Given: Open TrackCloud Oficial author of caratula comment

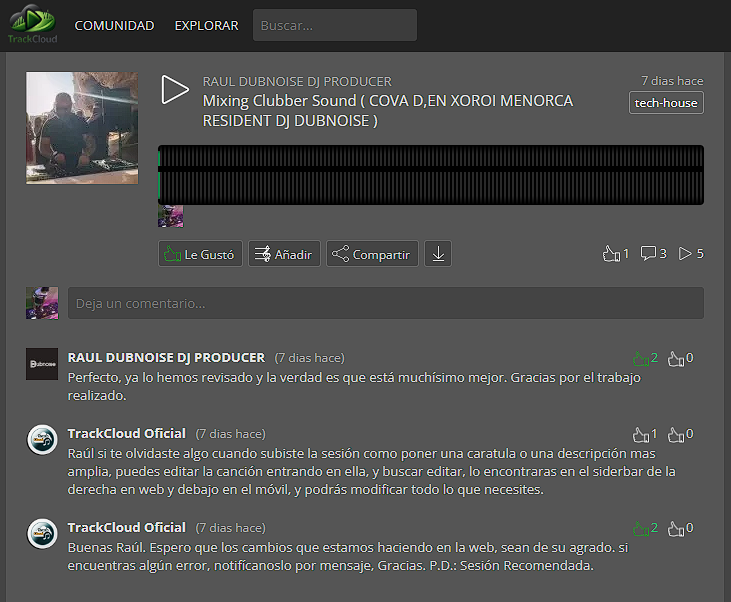Looking at the screenshot, I should pos(127,434).
